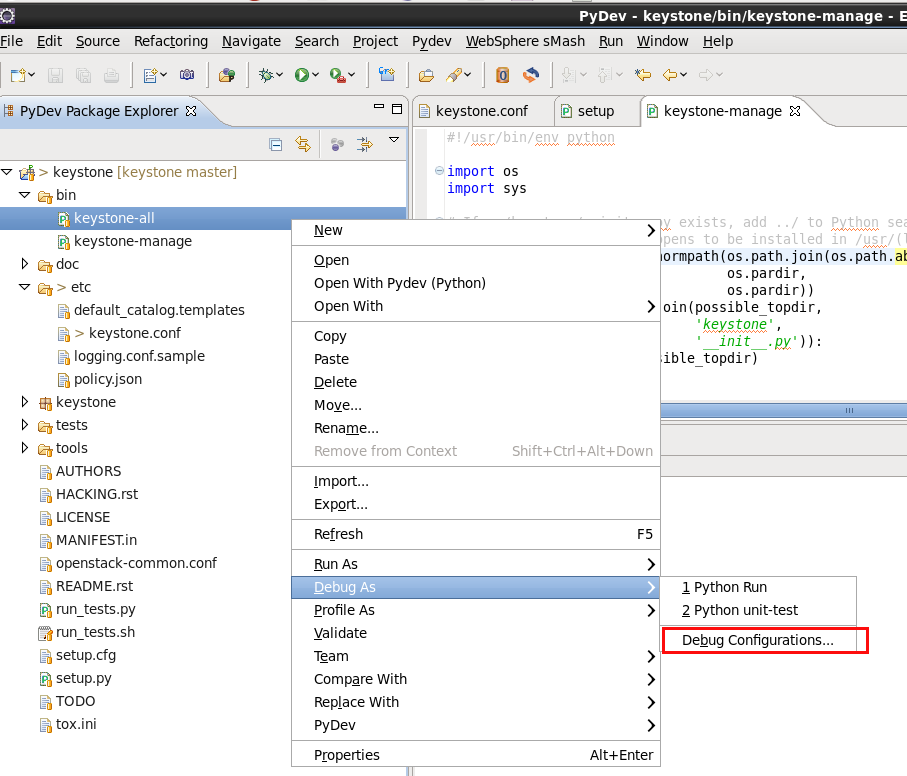Screen dimensions: 907x776
Task: Click Refresh in the context menu
Action: 338,534
